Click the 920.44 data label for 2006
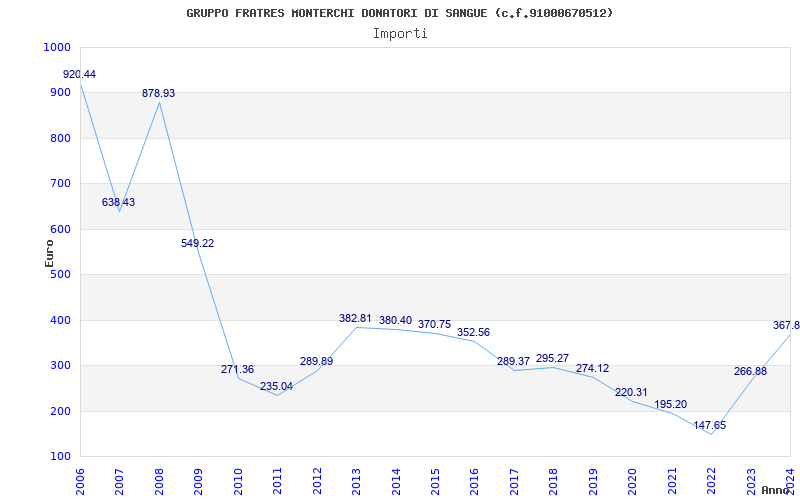 click(80, 75)
